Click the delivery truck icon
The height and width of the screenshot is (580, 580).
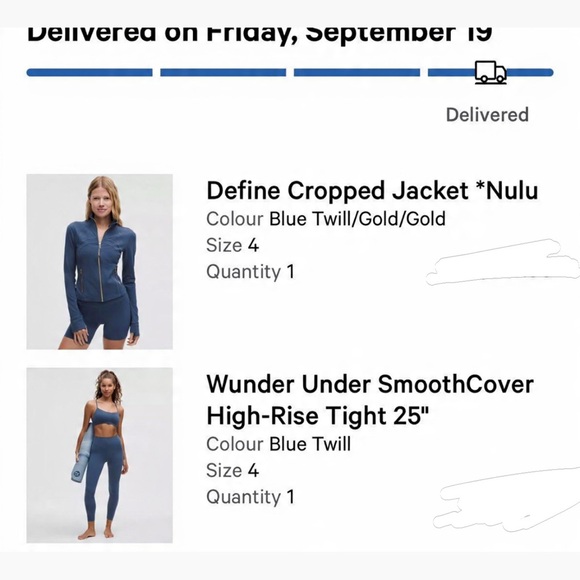click(491, 72)
